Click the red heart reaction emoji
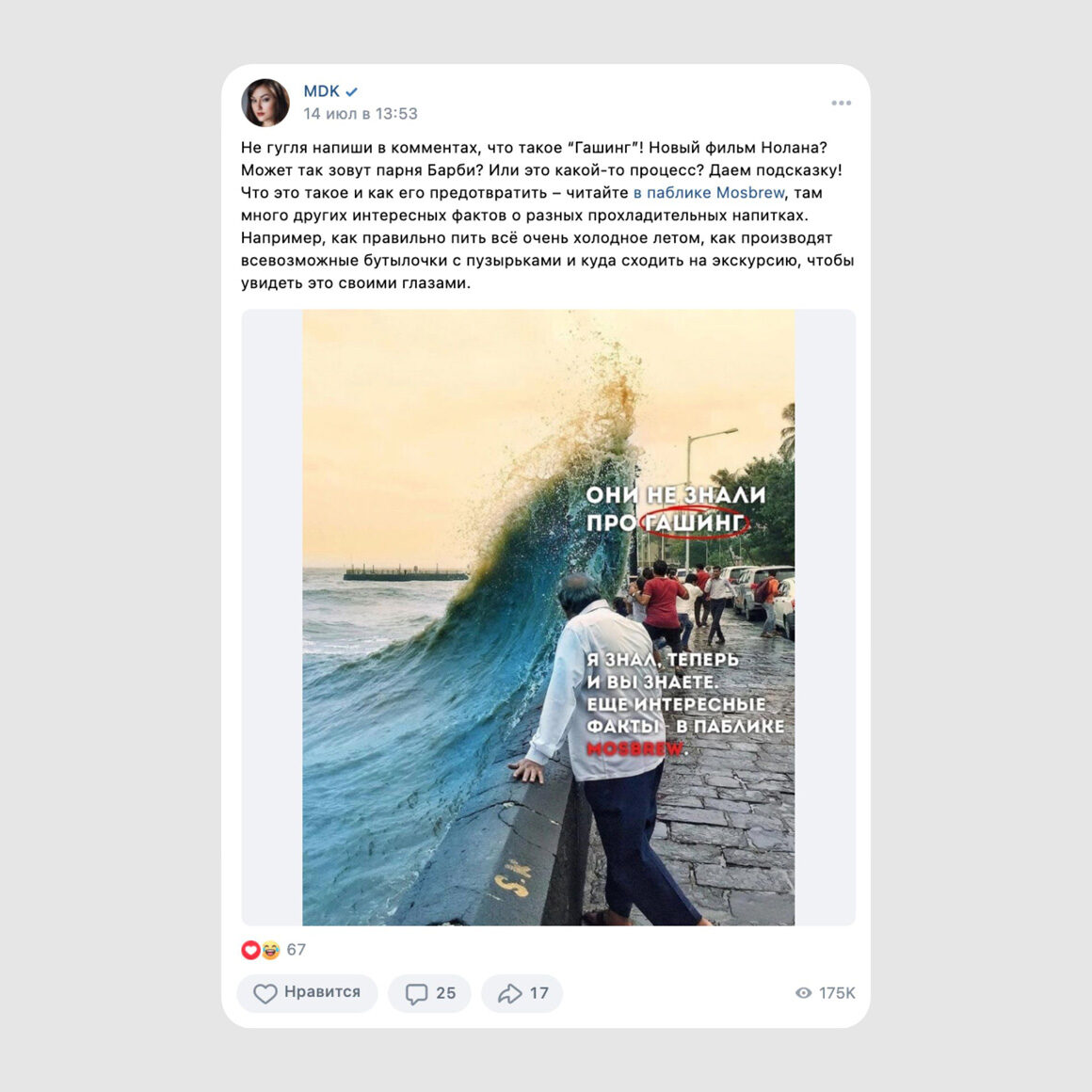 pos(250,950)
